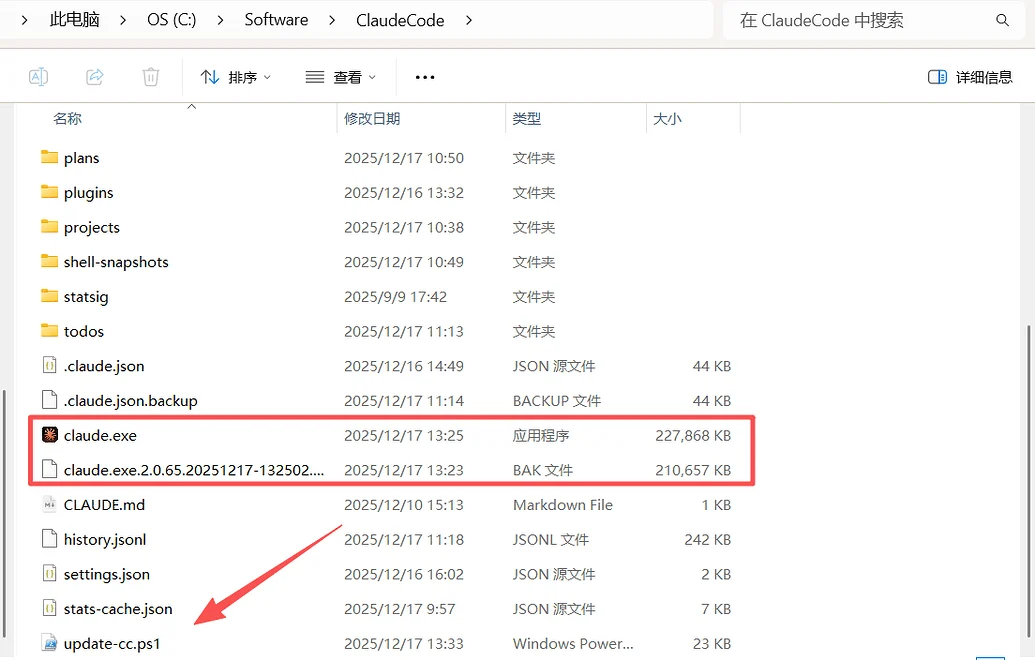Click the Delete trash icon

click(151, 77)
